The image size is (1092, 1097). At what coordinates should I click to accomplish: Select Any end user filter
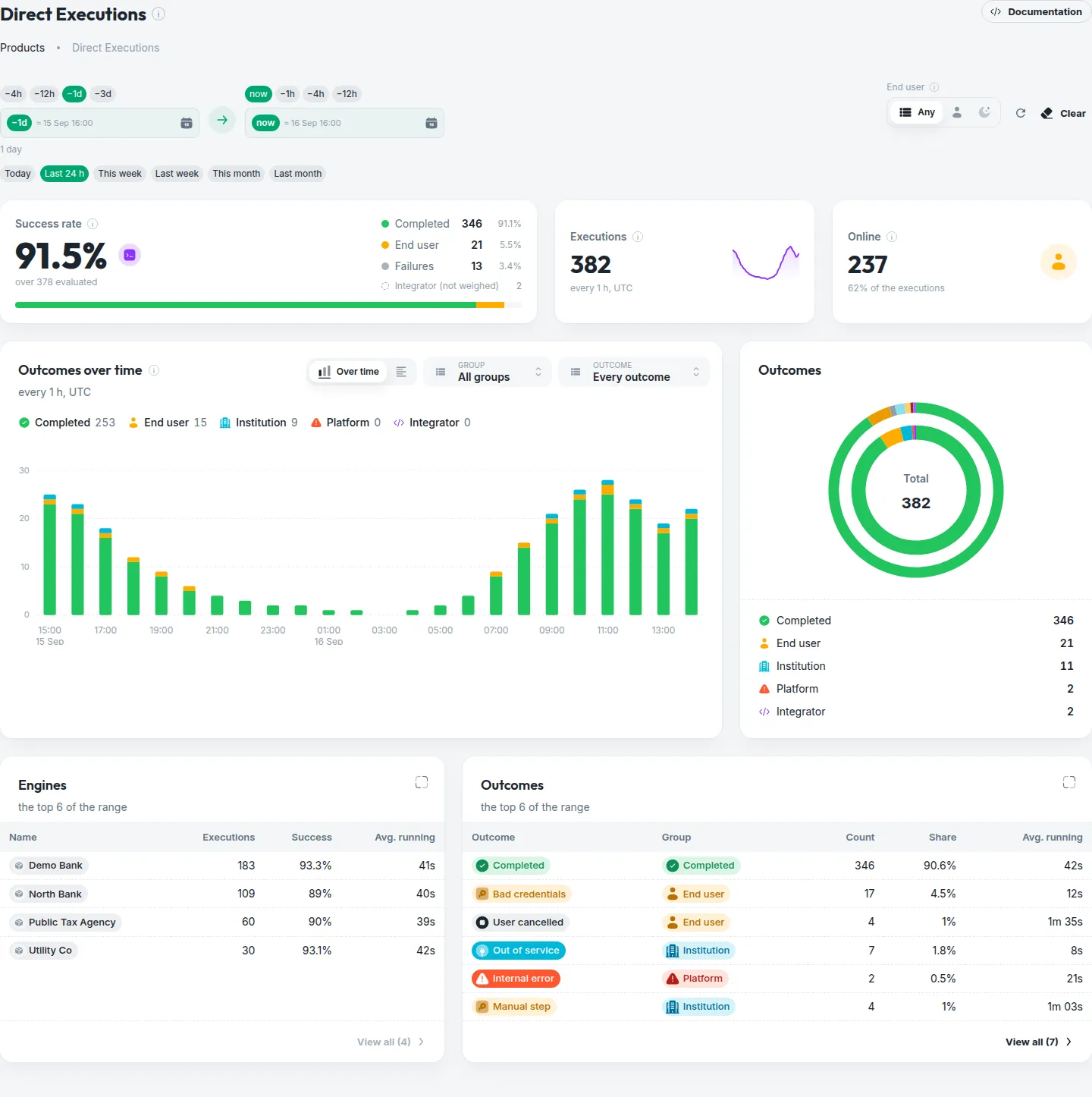(x=916, y=112)
